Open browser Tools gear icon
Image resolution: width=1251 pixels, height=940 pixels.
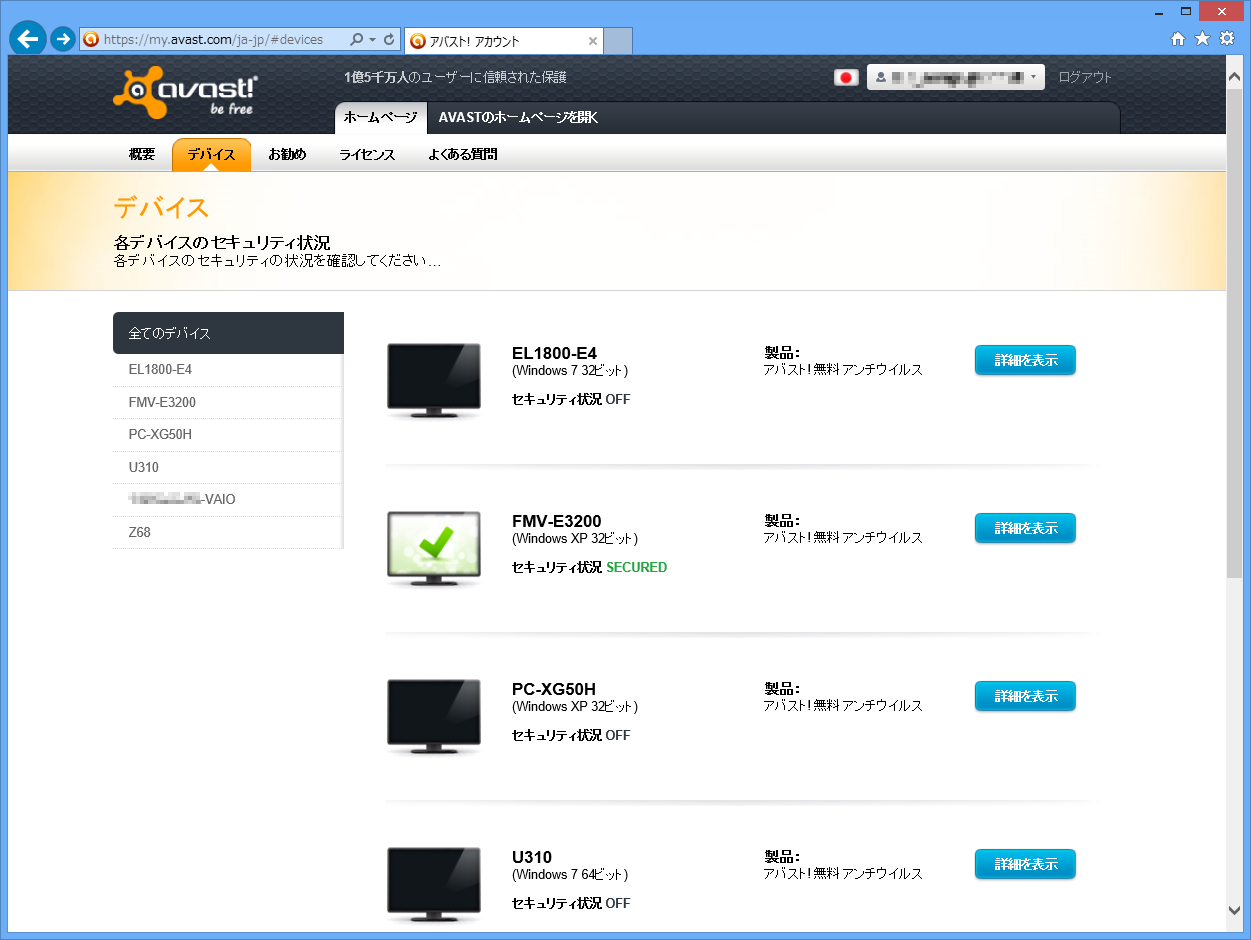(1227, 39)
